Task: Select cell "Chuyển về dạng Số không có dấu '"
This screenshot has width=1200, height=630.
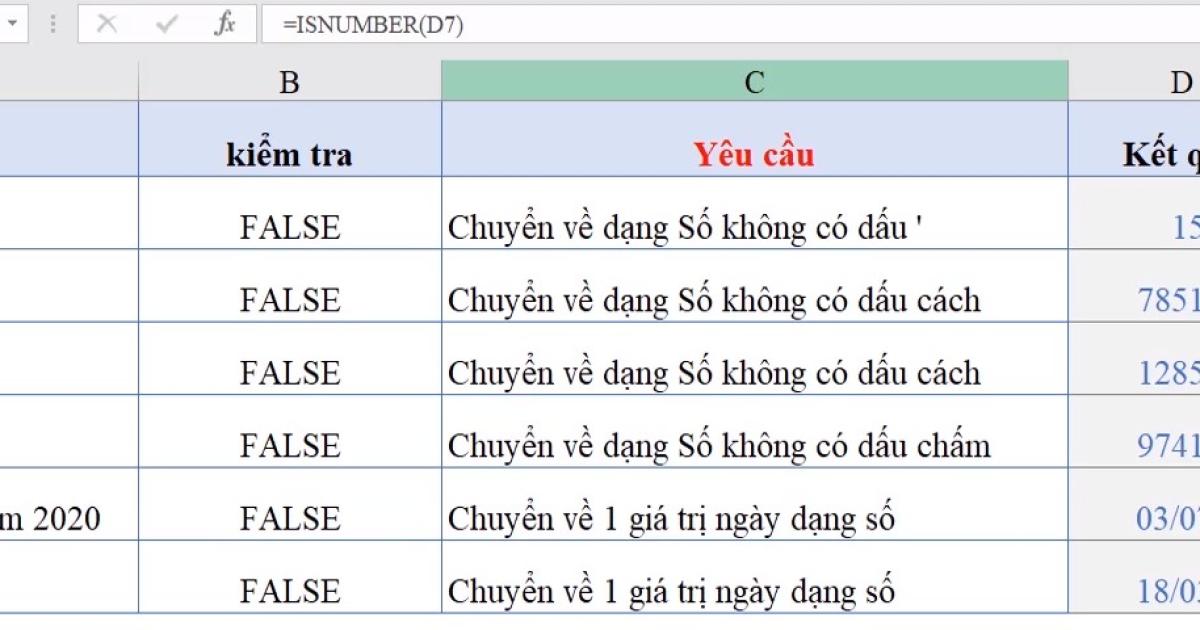Action: coord(755,214)
